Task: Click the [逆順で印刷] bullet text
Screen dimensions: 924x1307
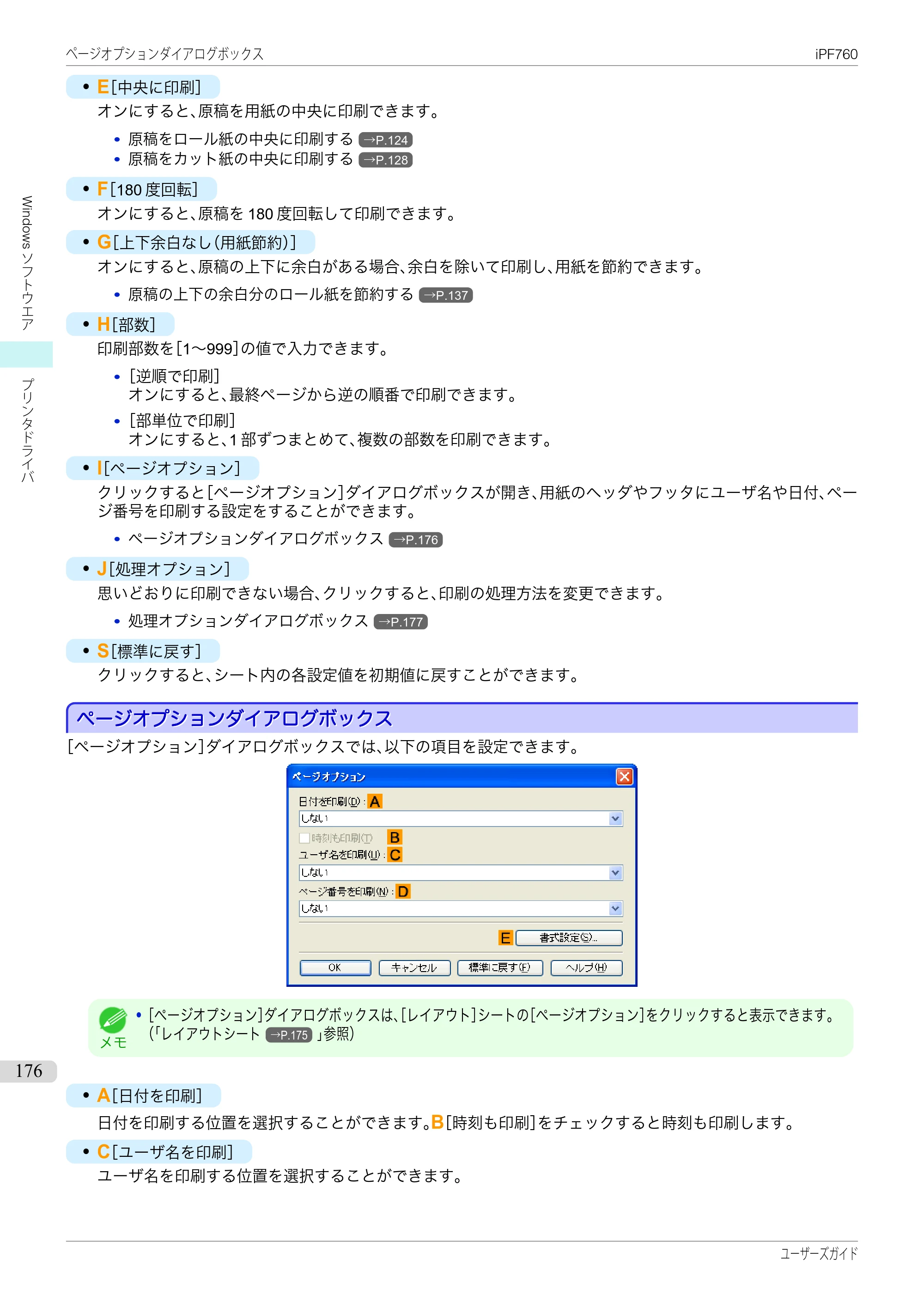Action: (174, 376)
